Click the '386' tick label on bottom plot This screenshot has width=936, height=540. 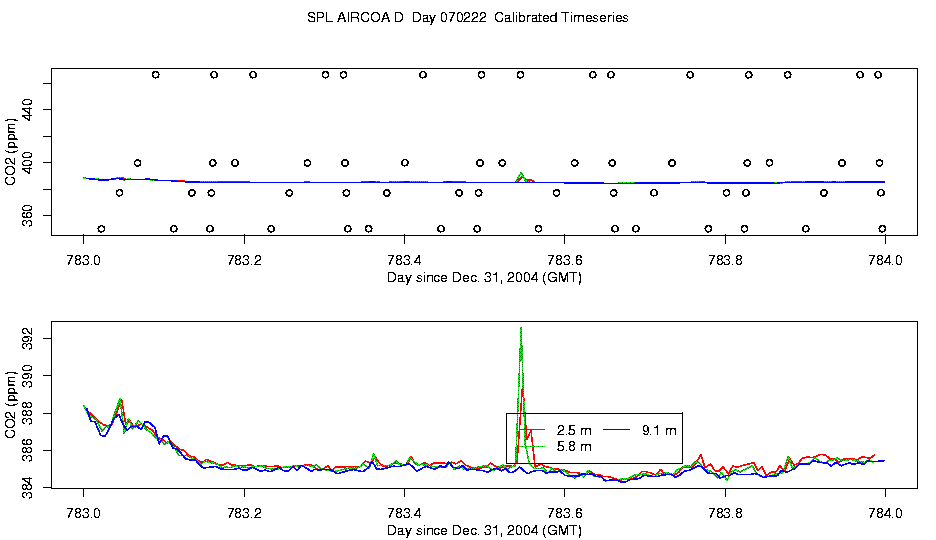tap(27, 450)
